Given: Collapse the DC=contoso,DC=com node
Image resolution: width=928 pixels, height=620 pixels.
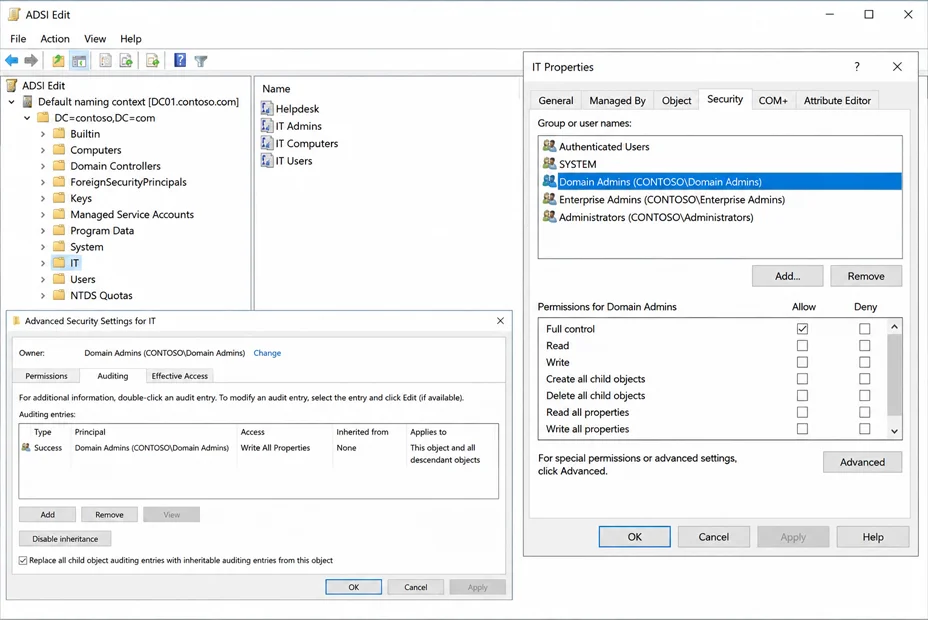Looking at the screenshot, I should tap(27, 118).
